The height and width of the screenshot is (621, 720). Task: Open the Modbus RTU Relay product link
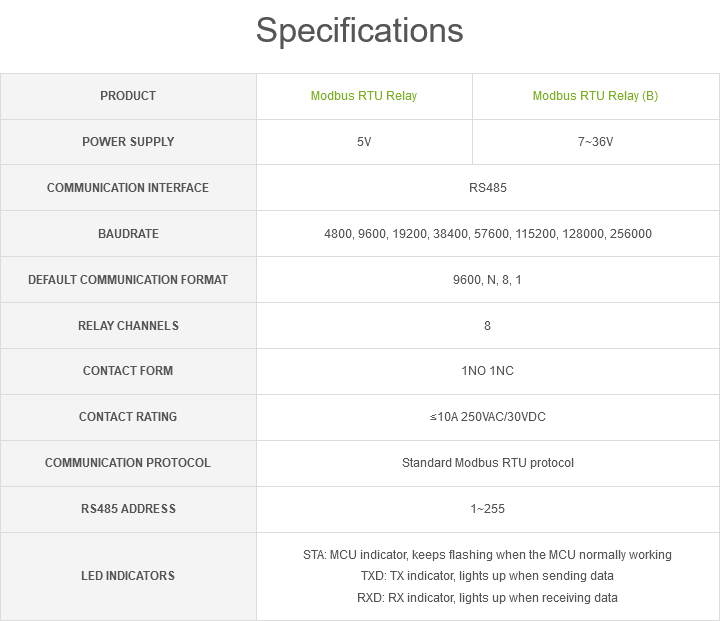[x=364, y=96]
